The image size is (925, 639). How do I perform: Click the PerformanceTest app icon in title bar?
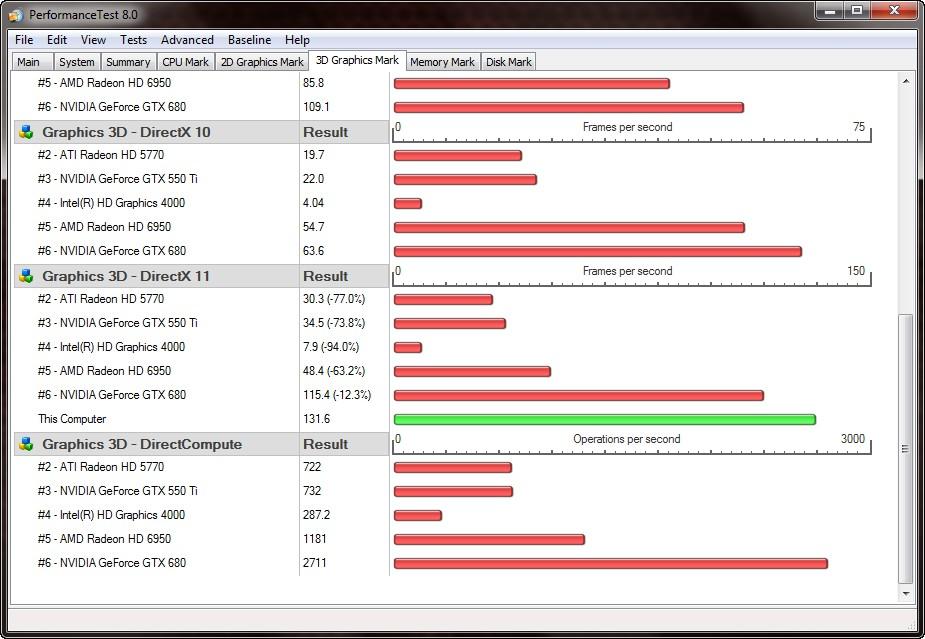pos(17,15)
